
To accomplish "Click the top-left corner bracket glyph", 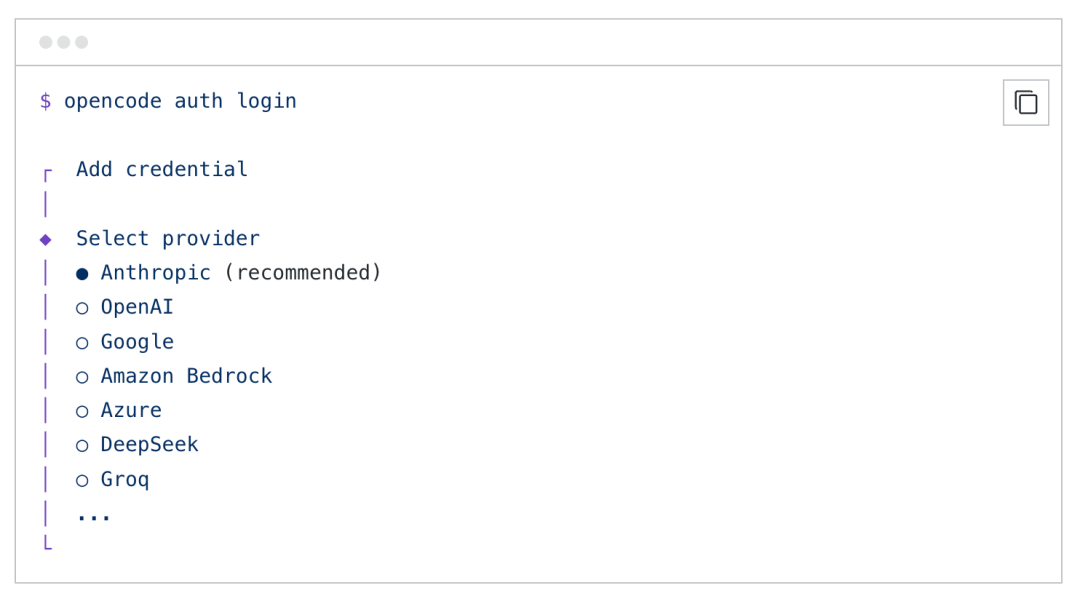I will click(x=47, y=175).
